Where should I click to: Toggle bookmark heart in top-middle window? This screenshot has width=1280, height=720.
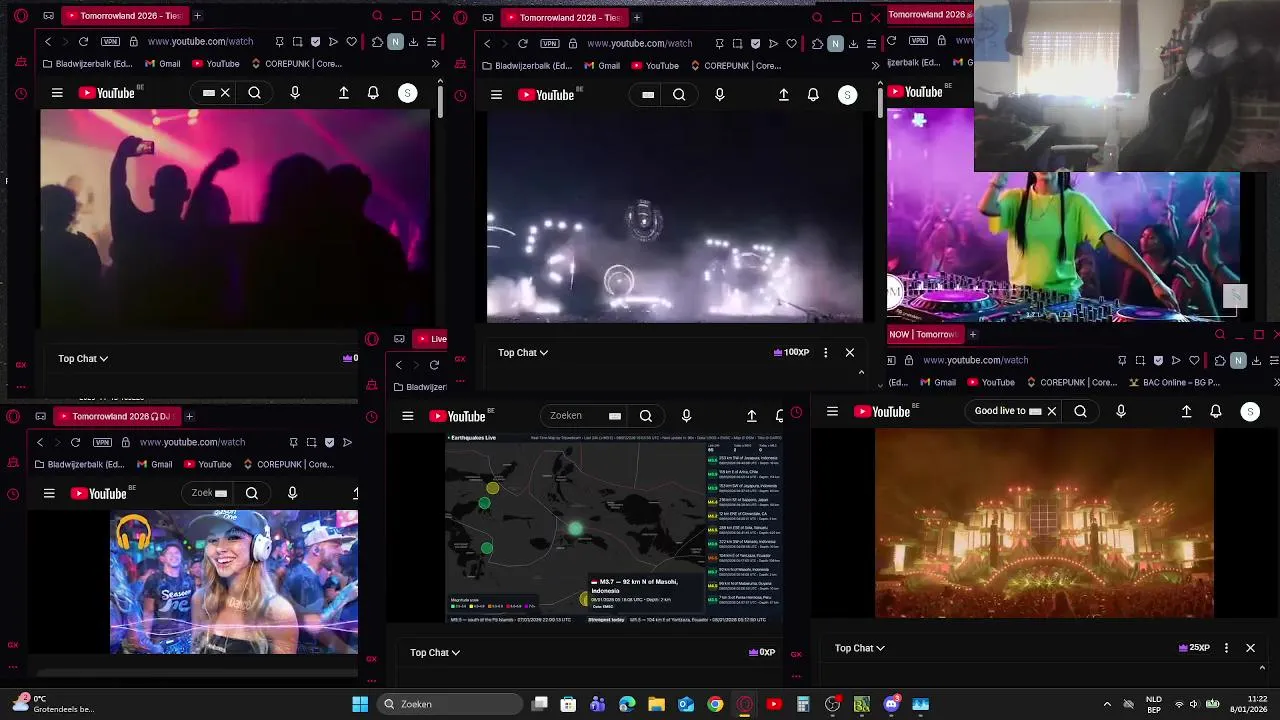click(791, 43)
